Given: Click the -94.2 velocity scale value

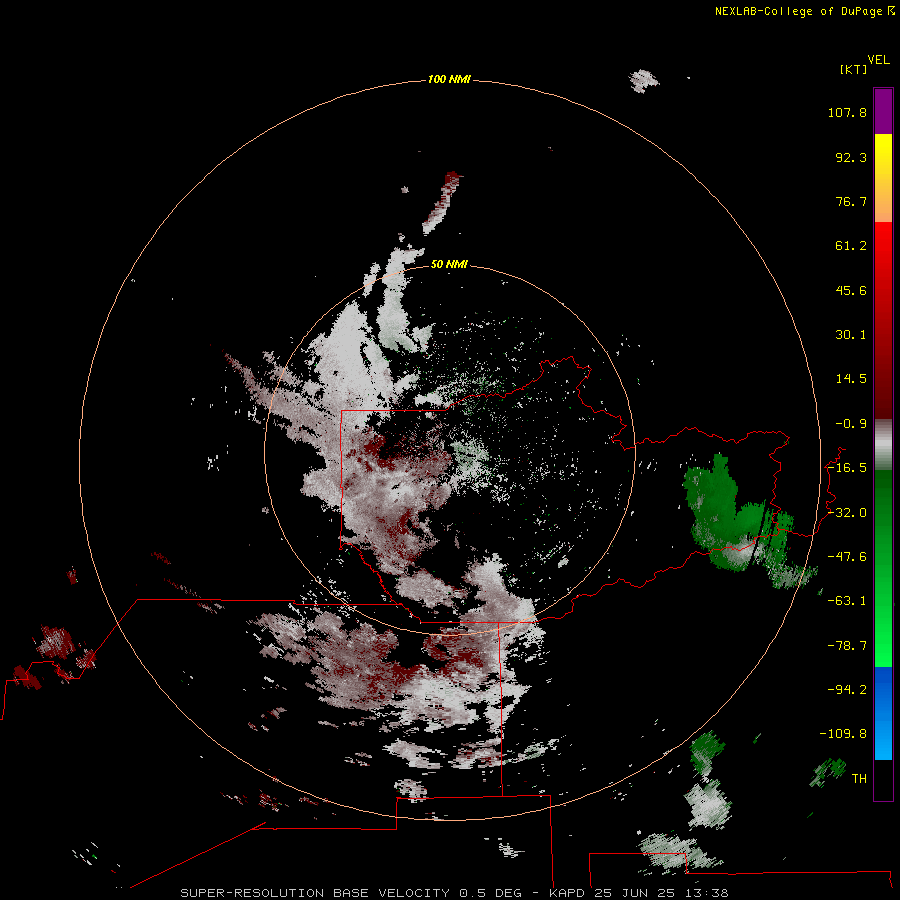Looking at the screenshot, I should (x=847, y=690).
